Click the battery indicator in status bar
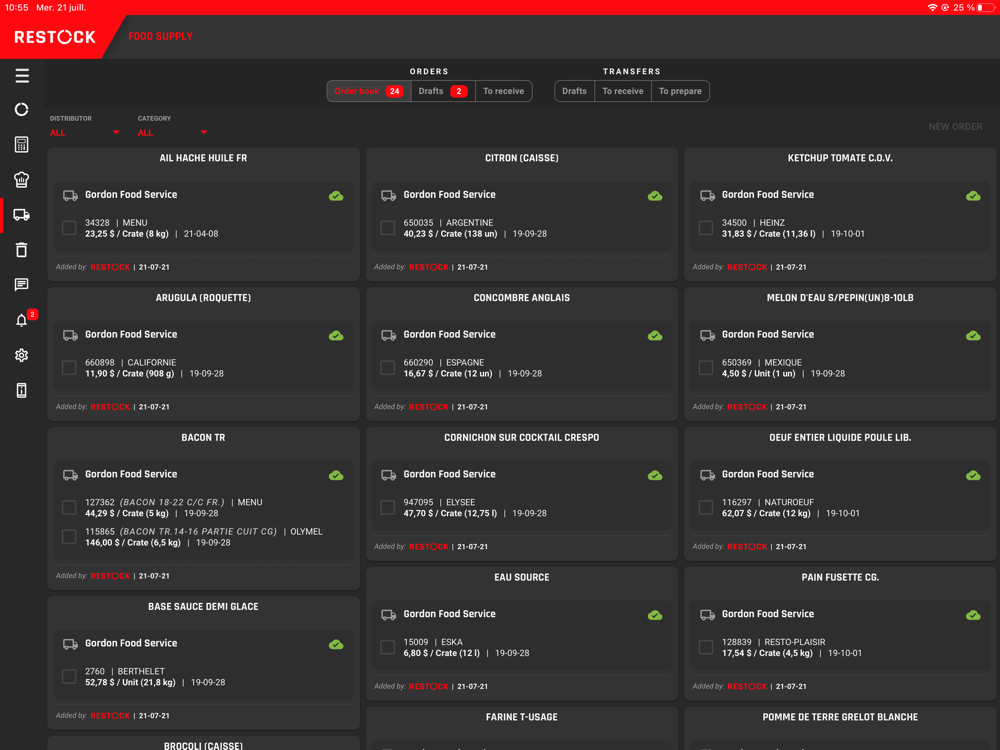Viewport: 1000px width, 750px height. click(x=986, y=8)
